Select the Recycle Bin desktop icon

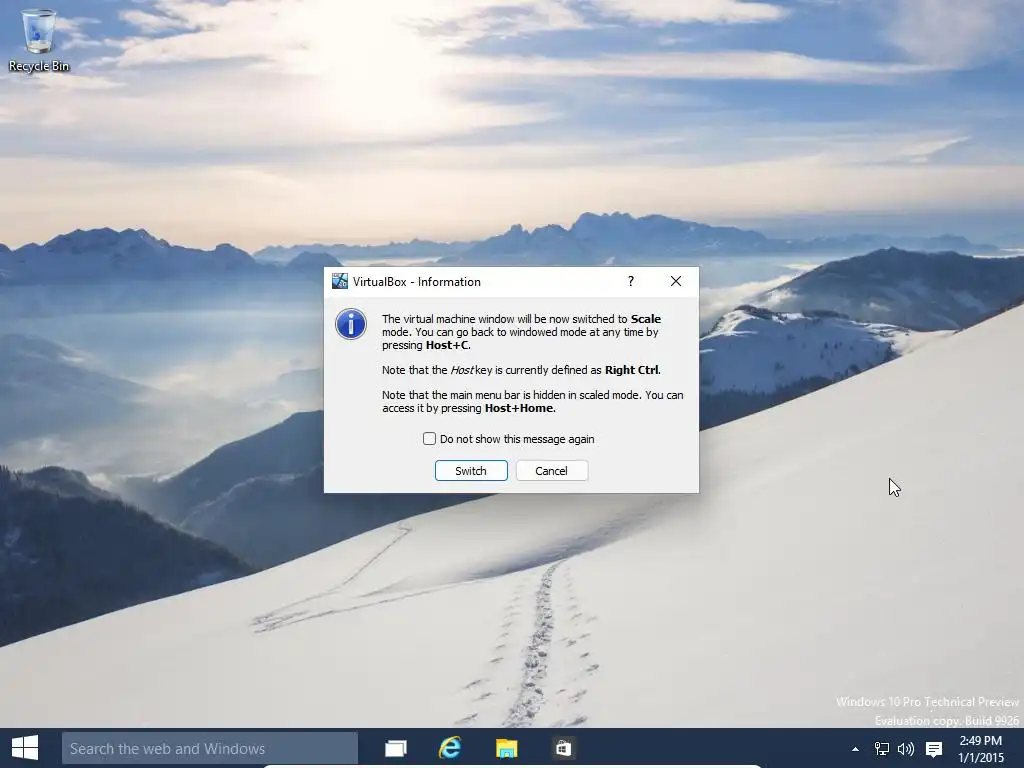point(39,40)
